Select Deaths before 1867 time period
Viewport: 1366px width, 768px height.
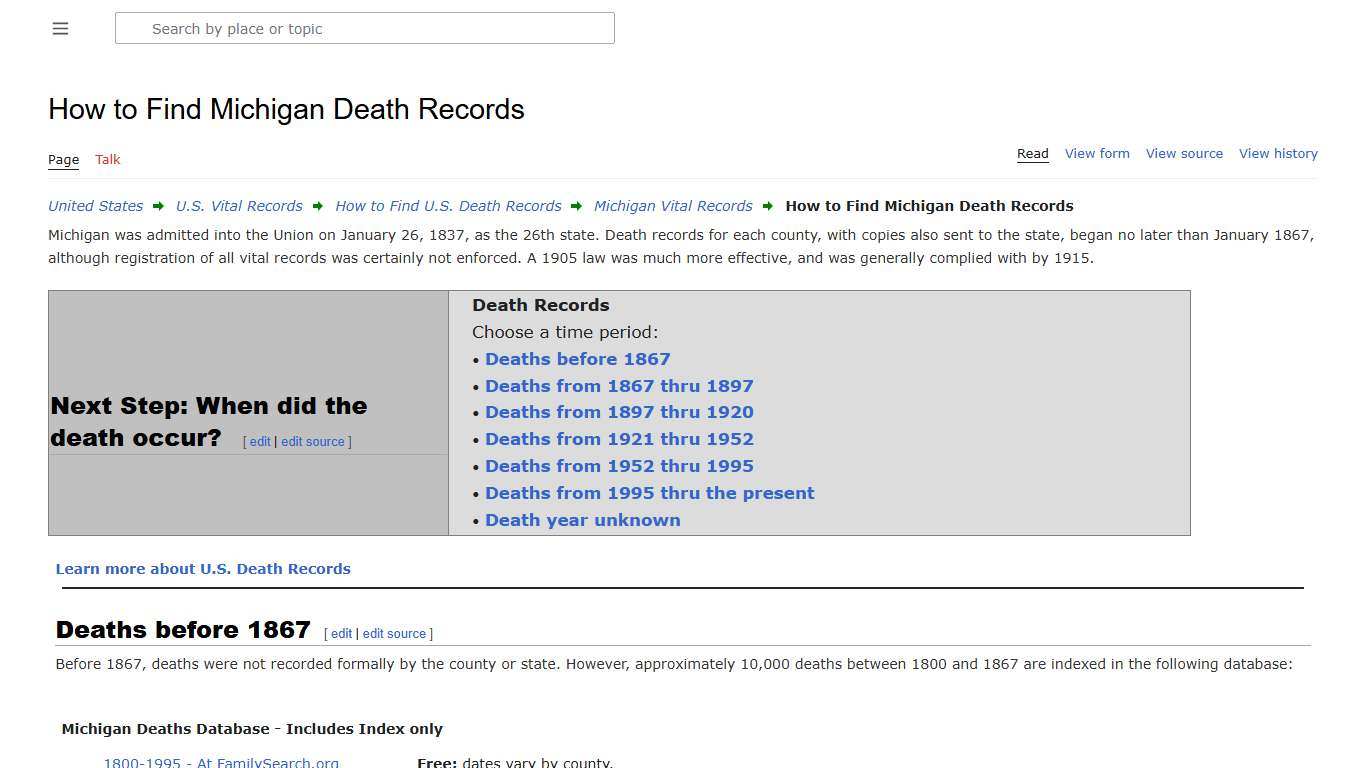tap(577, 358)
